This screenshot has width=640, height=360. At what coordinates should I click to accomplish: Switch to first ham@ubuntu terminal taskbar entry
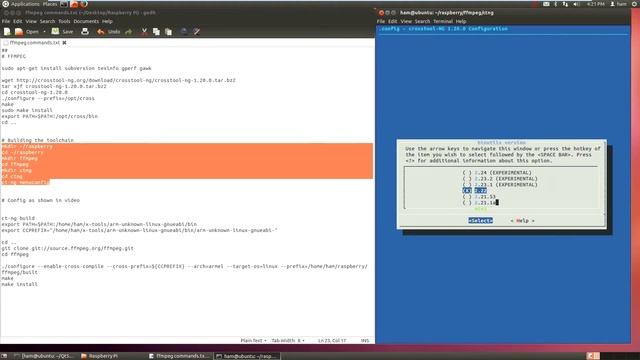pos(43,356)
